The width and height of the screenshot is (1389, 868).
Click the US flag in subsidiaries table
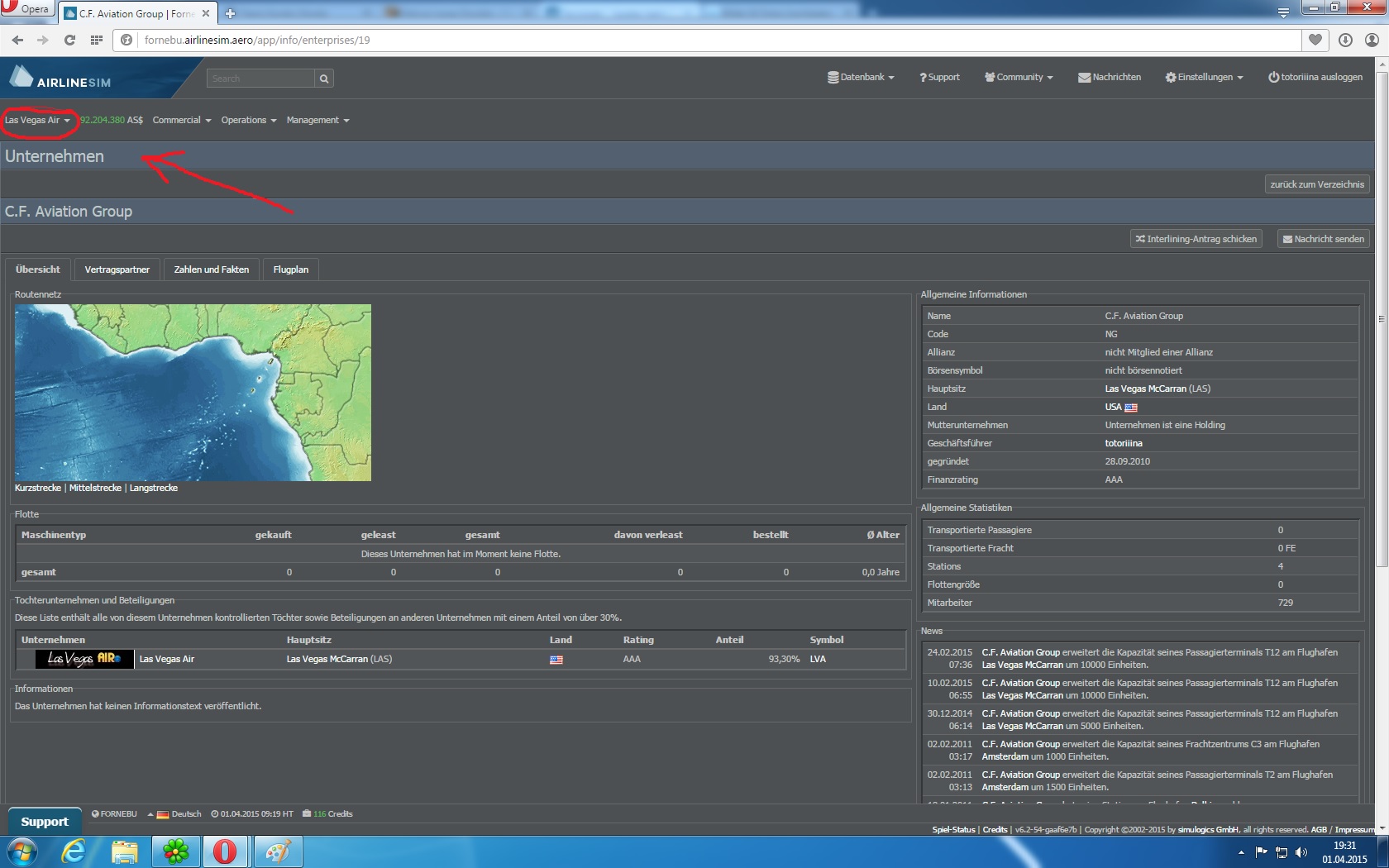coord(556,660)
